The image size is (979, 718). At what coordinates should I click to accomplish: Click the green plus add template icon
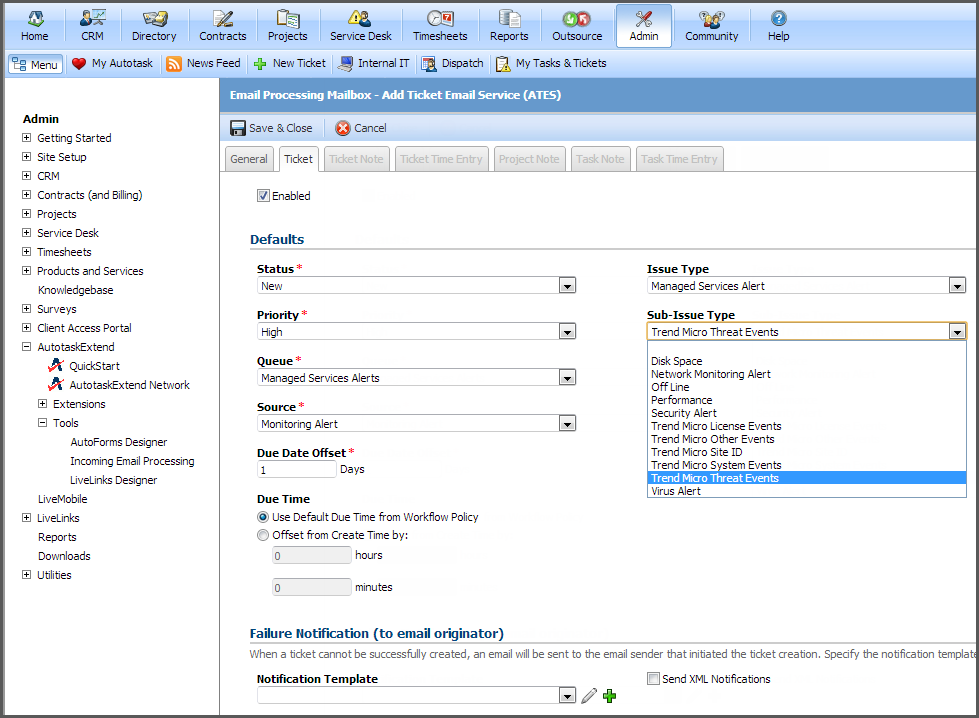pyautogui.click(x=610, y=696)
